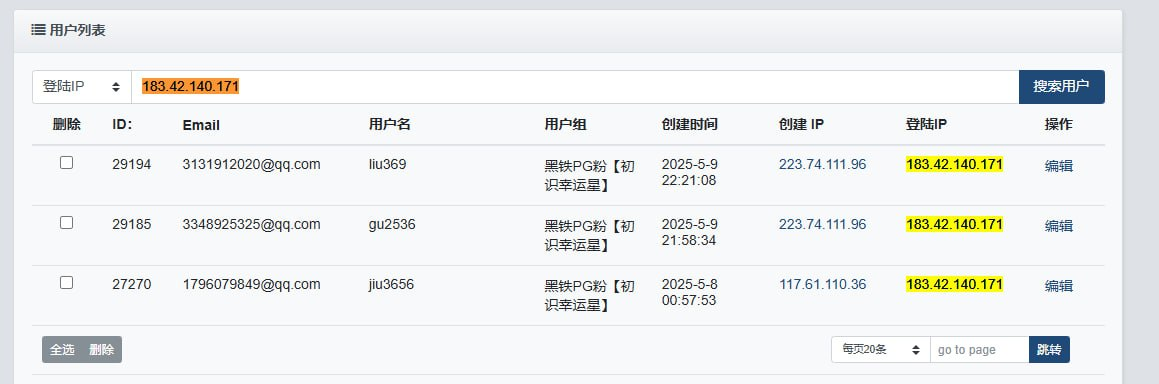The height and width of the screenshot is (384, 1159).
Task: Open 编辑 for user ID 27270
Action: click(x=1058, y=286)
